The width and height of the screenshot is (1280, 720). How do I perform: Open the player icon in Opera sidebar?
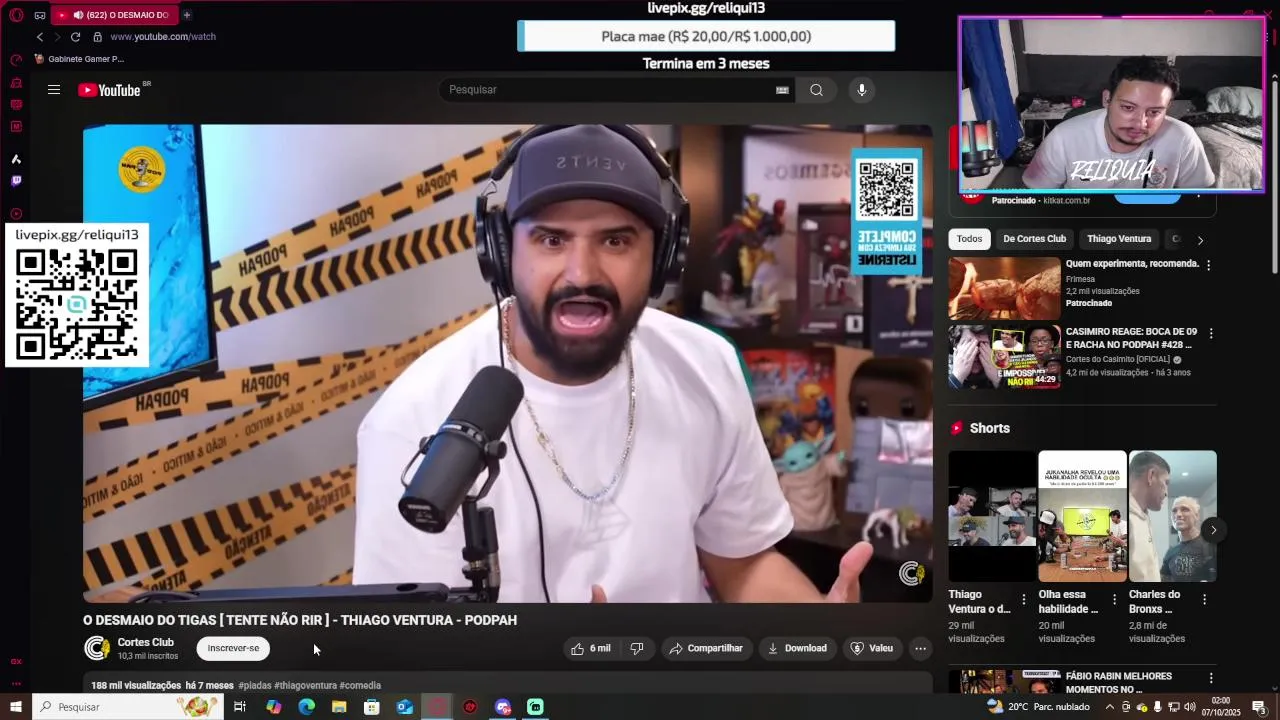pos(16,214)
